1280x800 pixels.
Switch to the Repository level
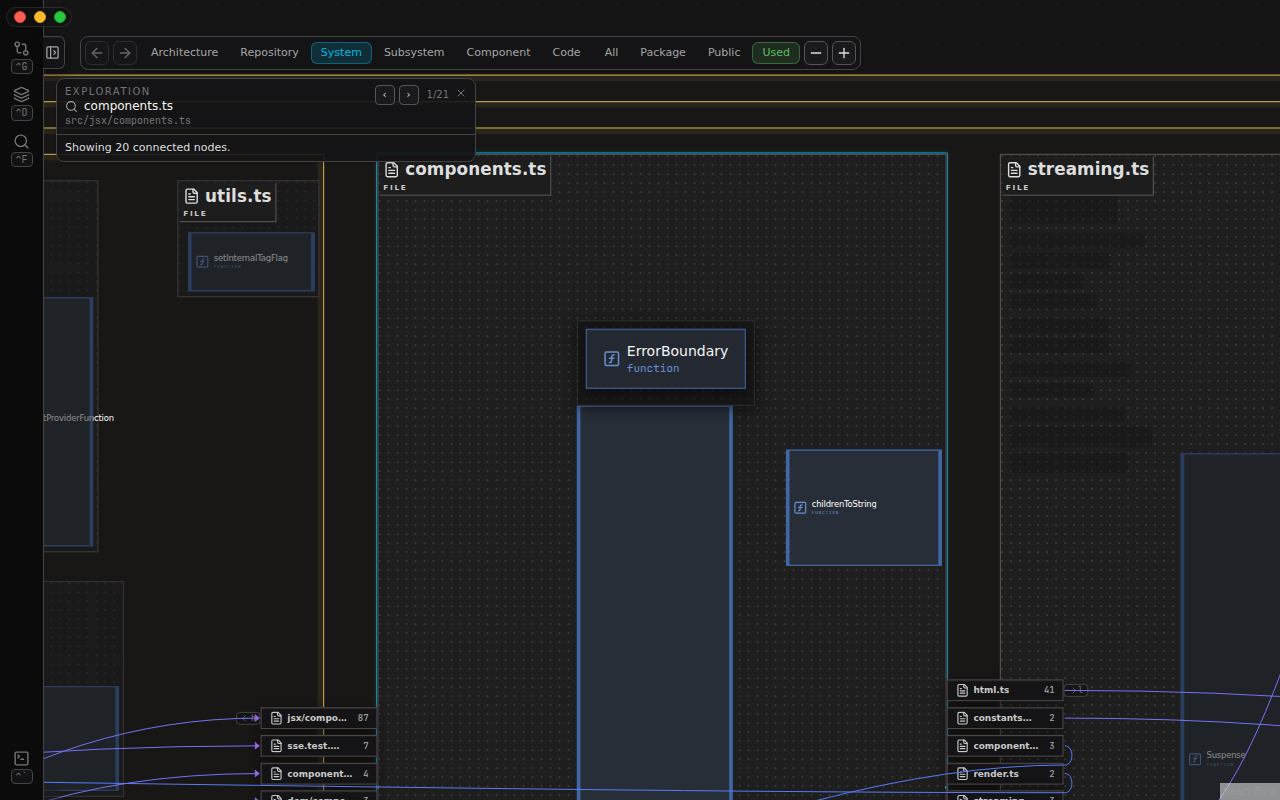pyautogui.click(x=269, y=52)
